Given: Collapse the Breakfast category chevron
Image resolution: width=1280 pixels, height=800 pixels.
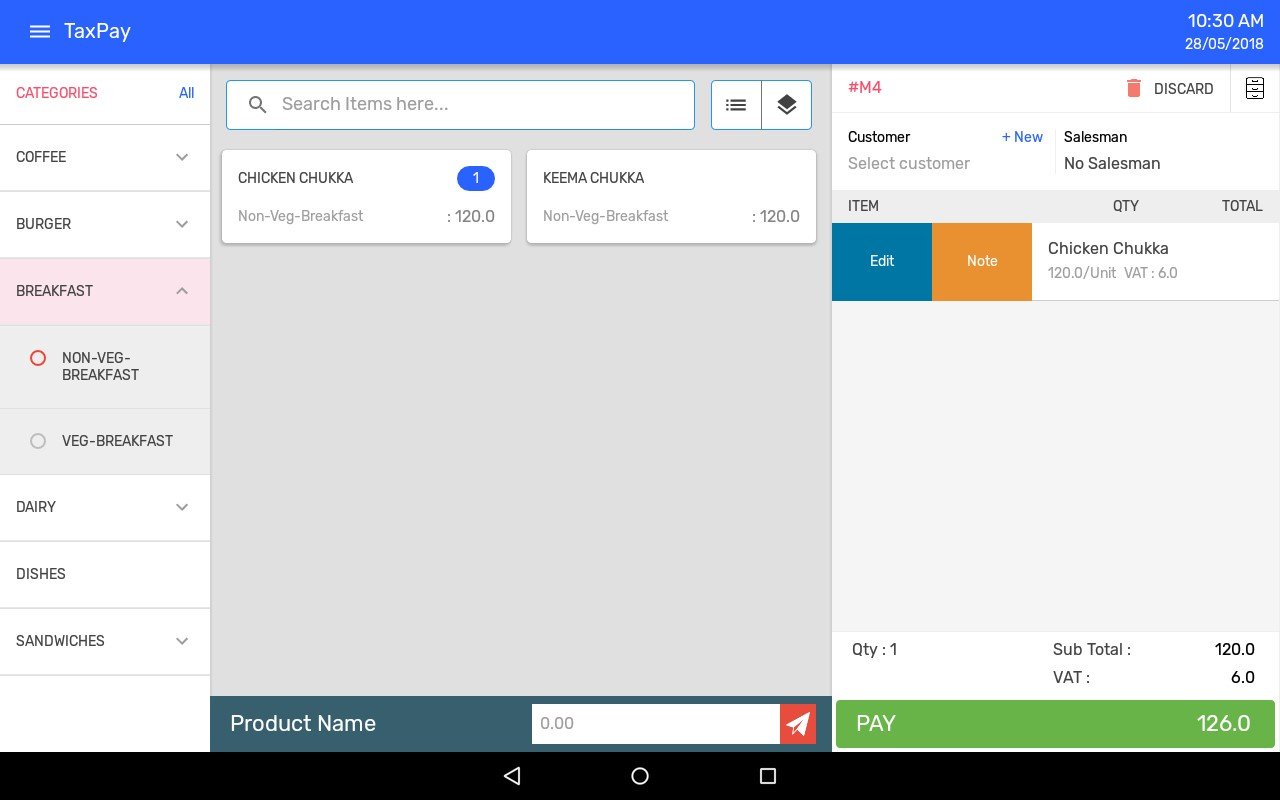Looking at the screenshot, I should (x=182, y=291).
